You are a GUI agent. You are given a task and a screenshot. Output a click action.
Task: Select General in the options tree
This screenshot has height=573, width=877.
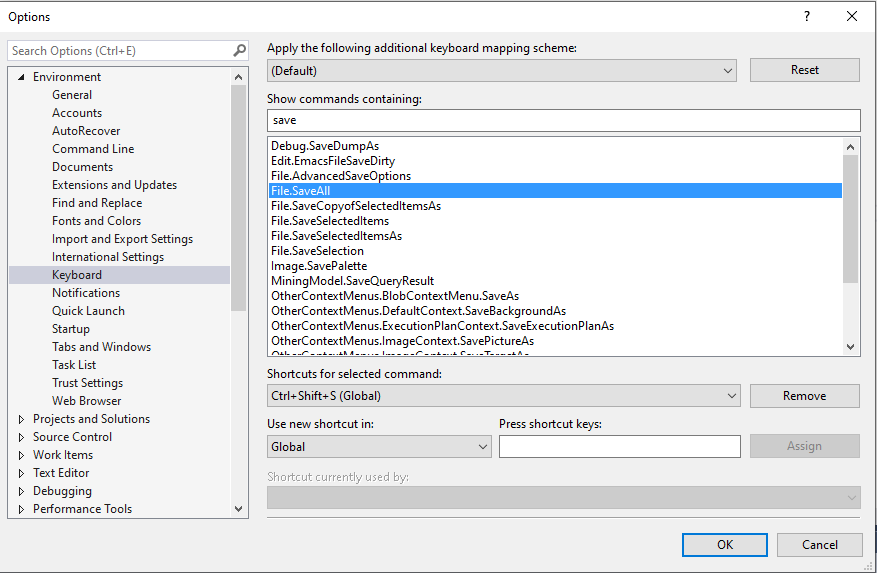click(x=72, y=95)
